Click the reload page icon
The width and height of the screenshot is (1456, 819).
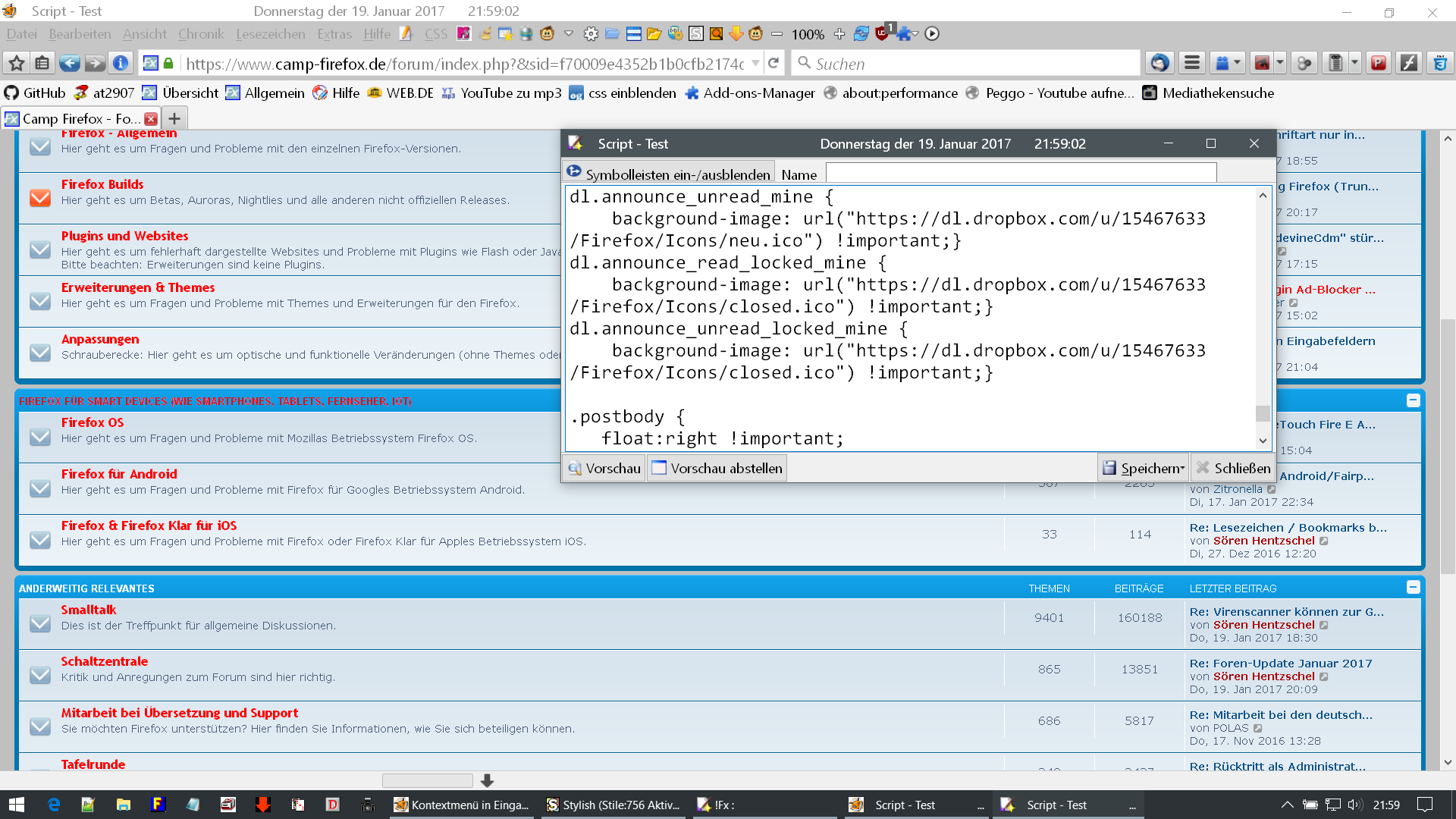(x=773, y=64)
